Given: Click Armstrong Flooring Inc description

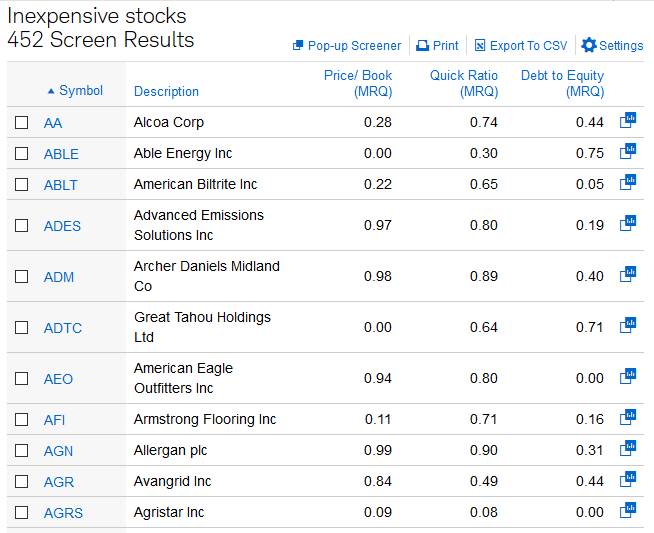Looking at the screenshot, I should pyautogui.click(x=205, y=419).
